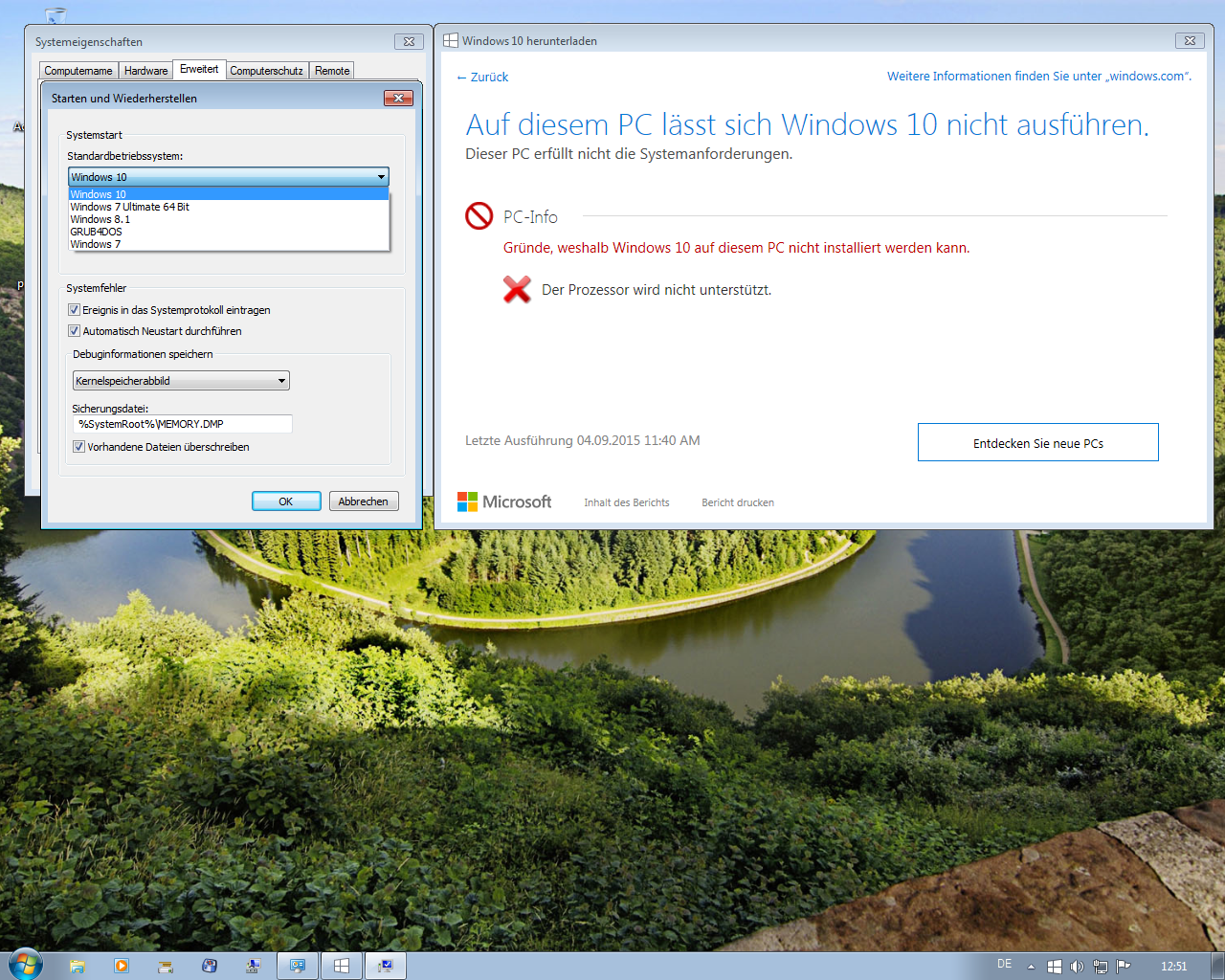Image resolution: width=1225 pixels, height=980 pixels.
Task: Confirm with the OK button
Action: (286, 501)
